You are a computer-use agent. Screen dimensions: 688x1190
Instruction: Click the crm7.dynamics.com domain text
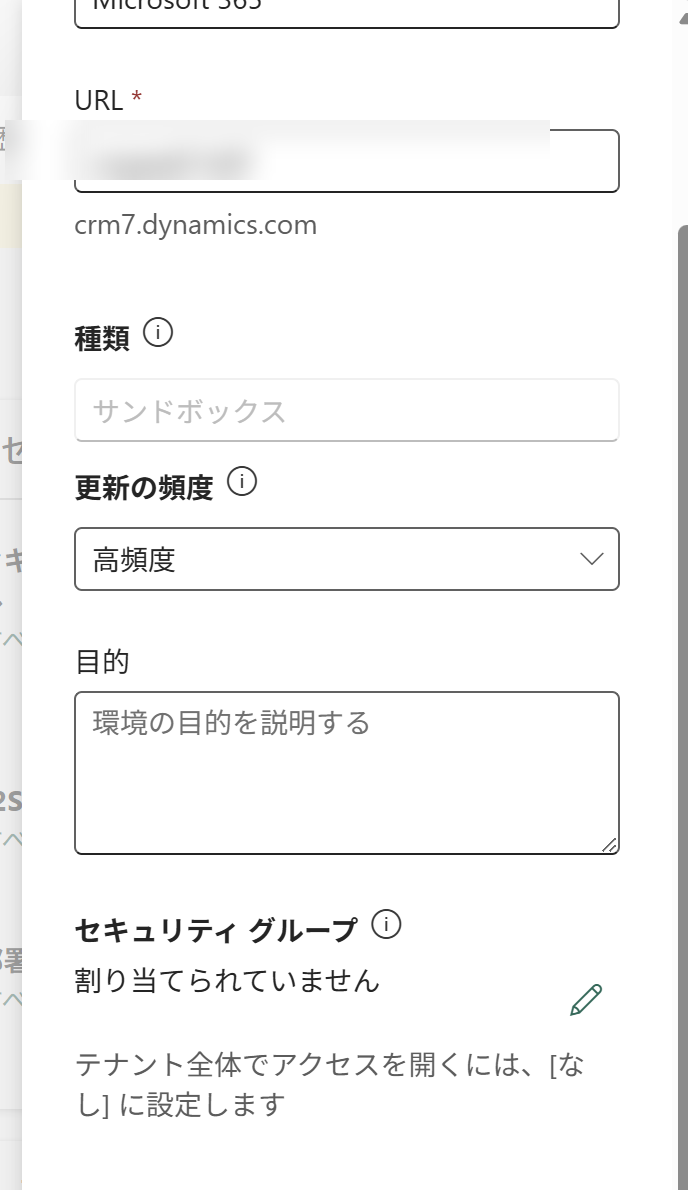click(196, 225)
